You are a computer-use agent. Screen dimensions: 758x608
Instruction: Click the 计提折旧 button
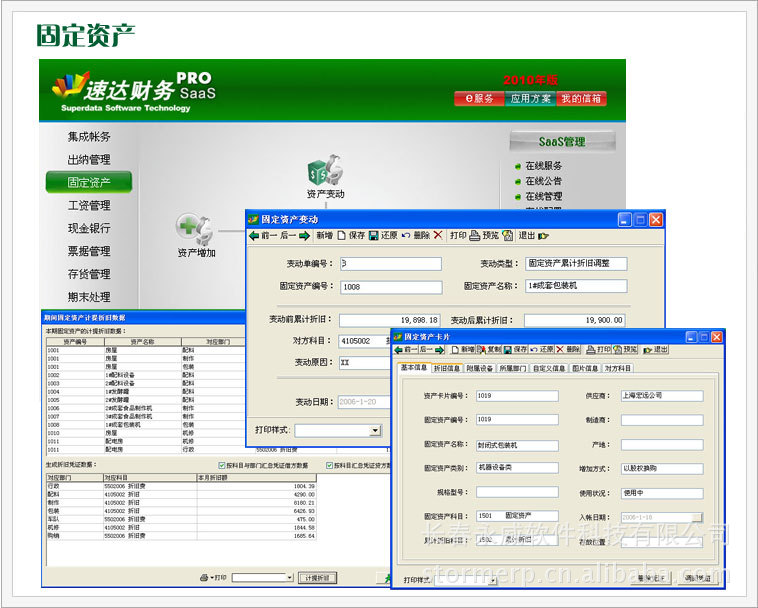click(317, 578)
